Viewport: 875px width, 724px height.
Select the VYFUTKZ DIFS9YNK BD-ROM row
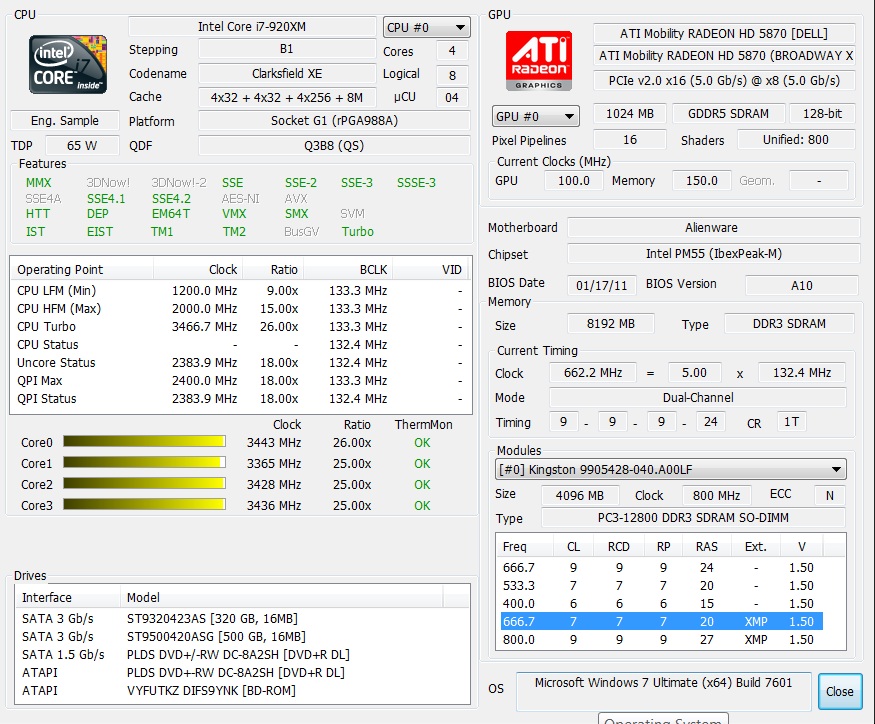pos(242,691)
